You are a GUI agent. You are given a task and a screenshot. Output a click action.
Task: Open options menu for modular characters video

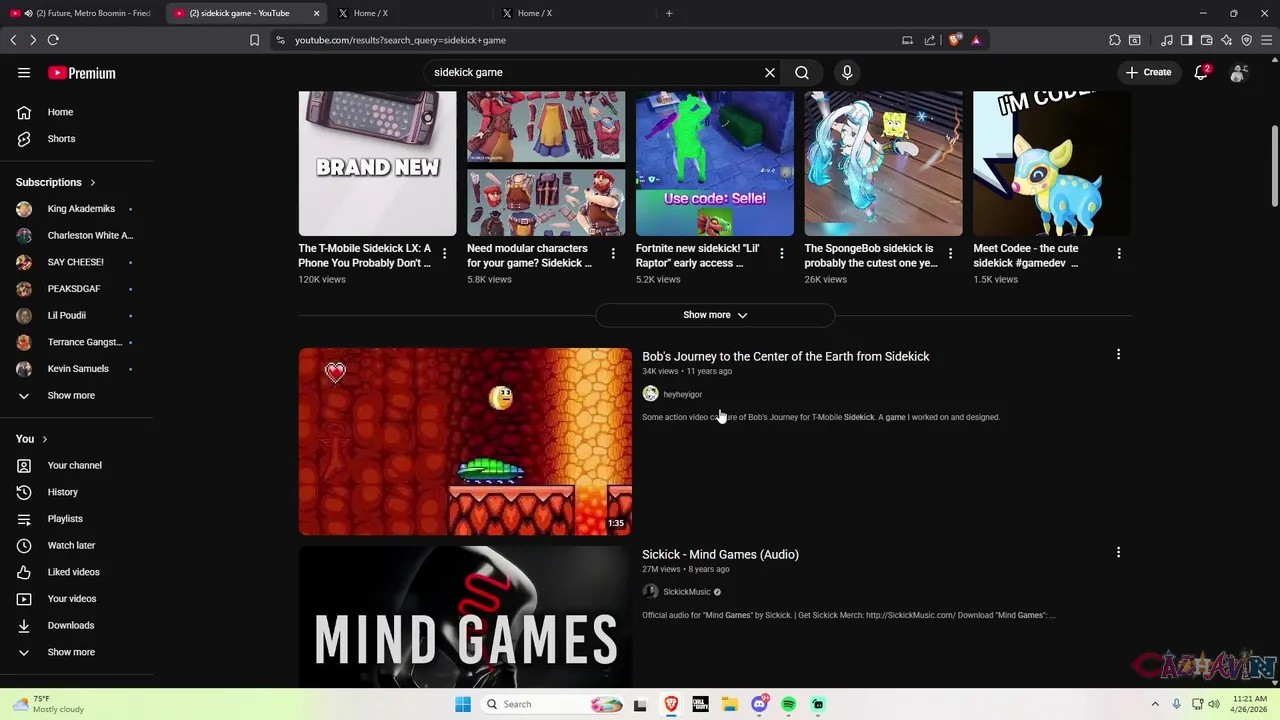click(x=613, y=254)
